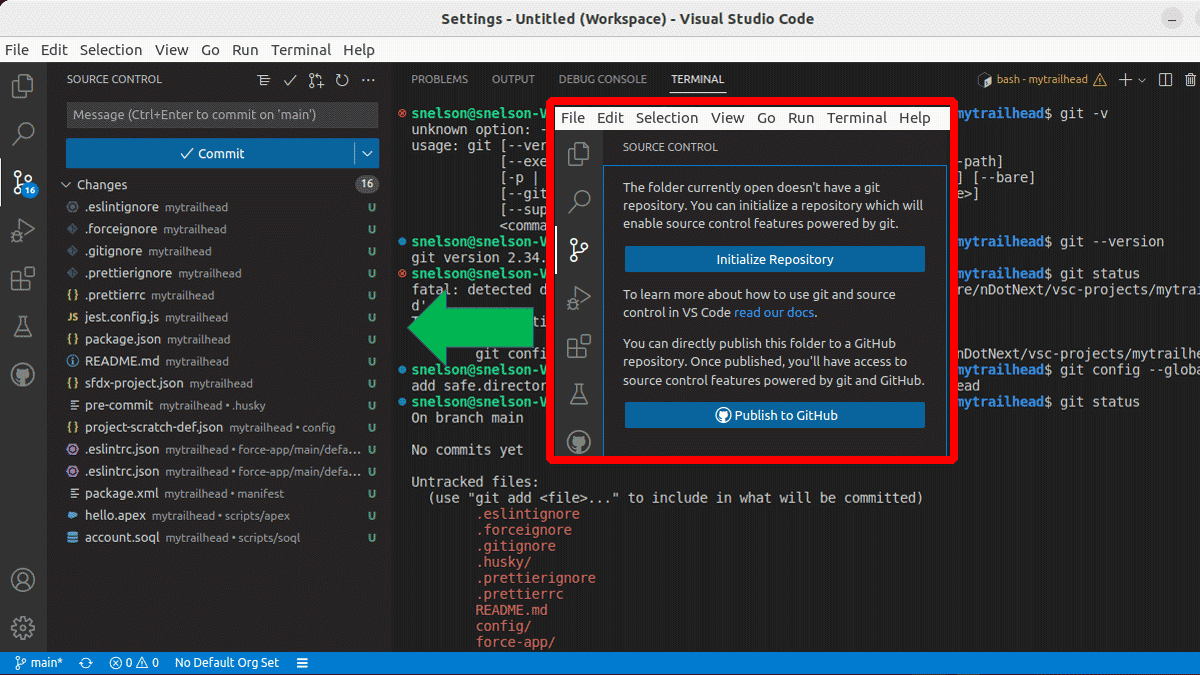Open File menu in the main window

17,50
